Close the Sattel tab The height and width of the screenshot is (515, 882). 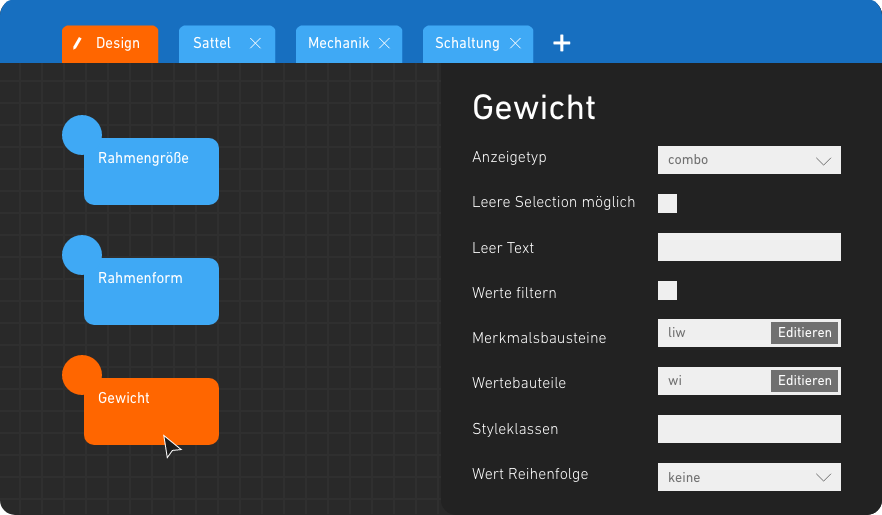click(x=255, y=44)
